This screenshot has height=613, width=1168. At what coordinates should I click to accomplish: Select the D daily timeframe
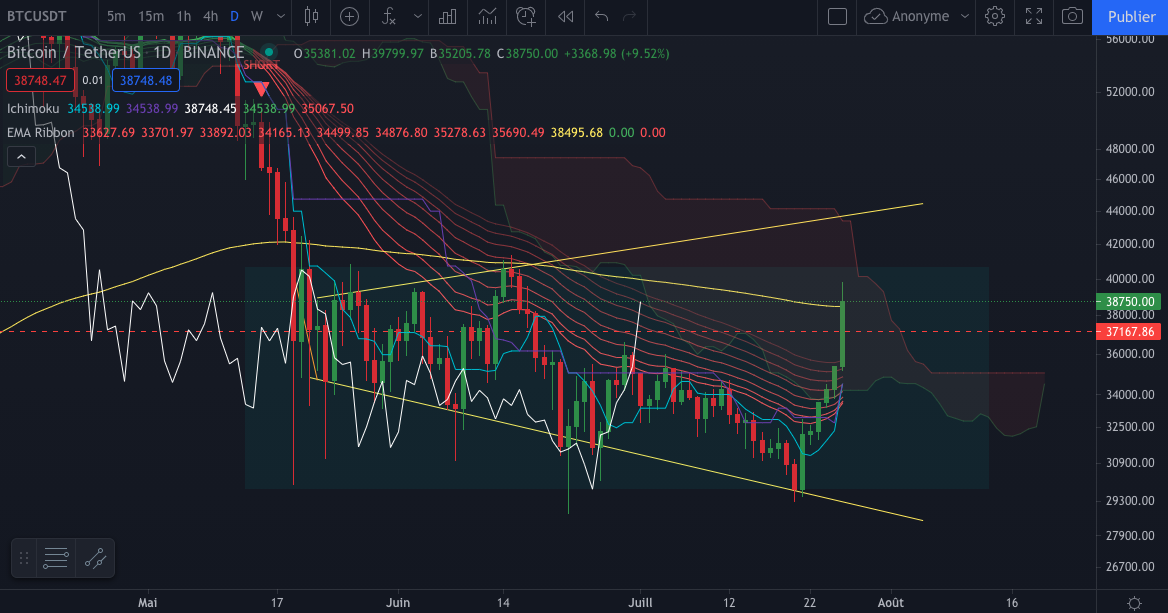coord(234,17)
